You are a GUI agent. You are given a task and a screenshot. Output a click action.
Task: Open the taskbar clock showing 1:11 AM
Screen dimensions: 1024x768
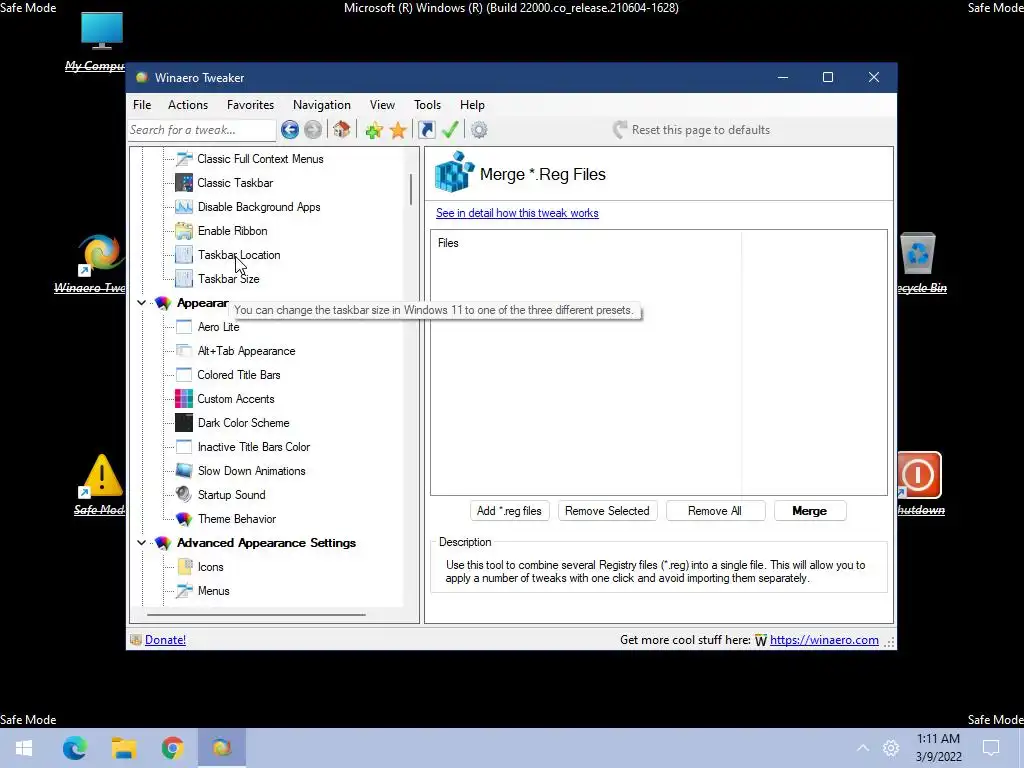tap(938, 748)
